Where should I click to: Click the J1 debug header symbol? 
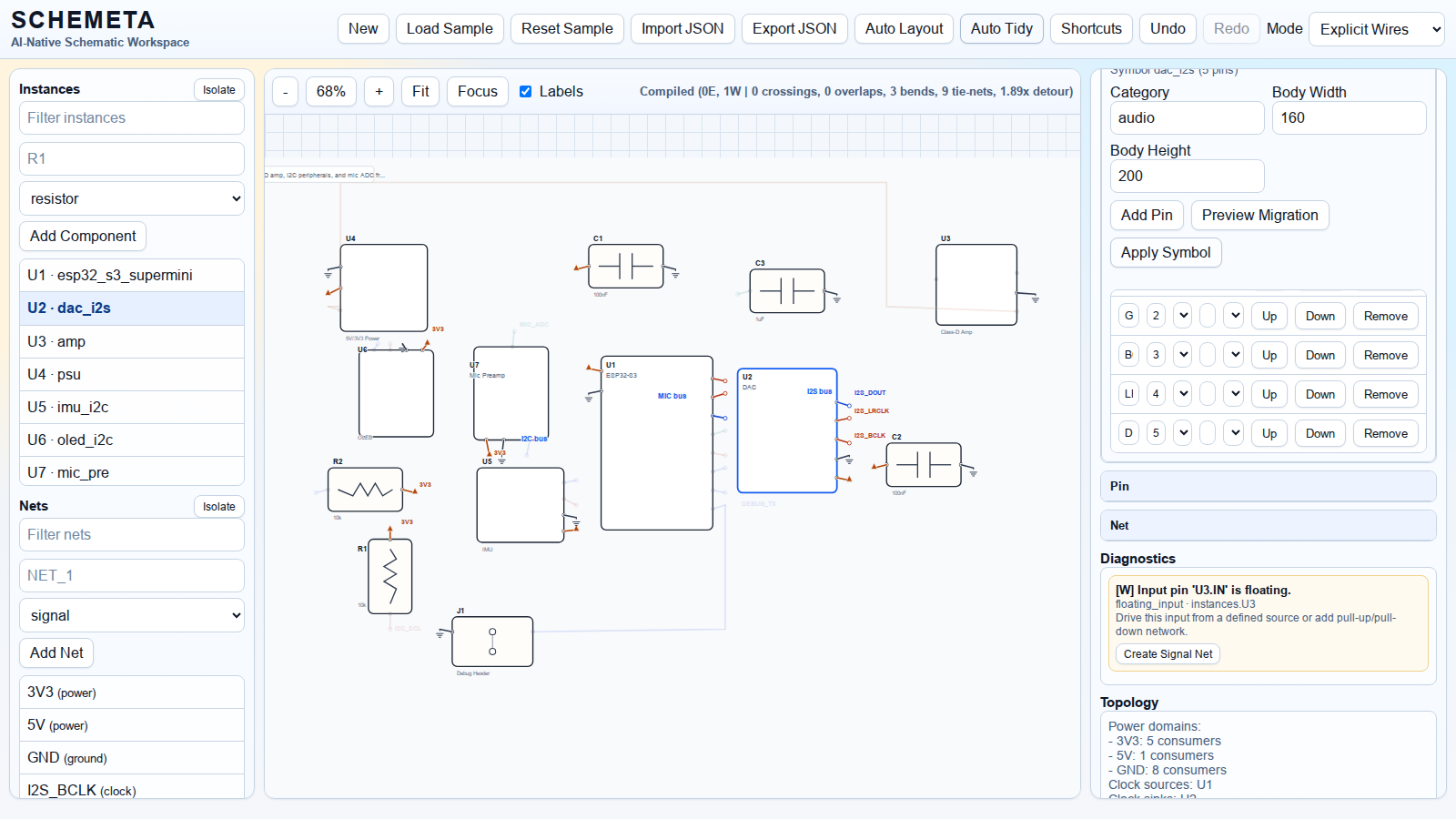492,642
